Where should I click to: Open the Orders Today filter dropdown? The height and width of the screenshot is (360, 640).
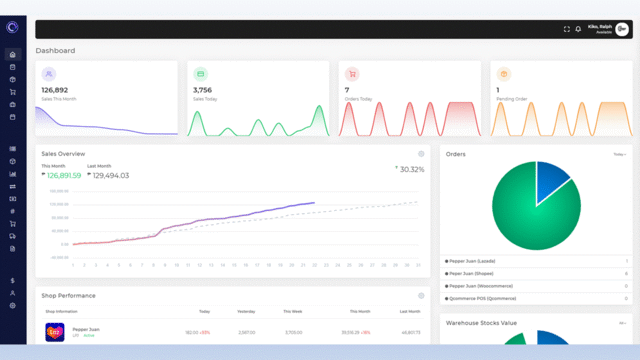[620, 154]
